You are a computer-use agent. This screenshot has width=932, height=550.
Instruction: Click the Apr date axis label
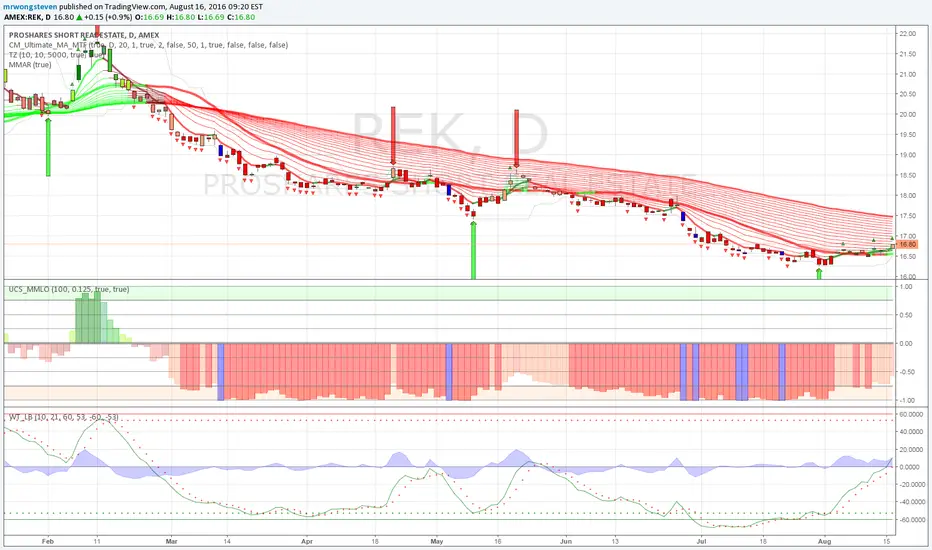(x=307, y=542)
